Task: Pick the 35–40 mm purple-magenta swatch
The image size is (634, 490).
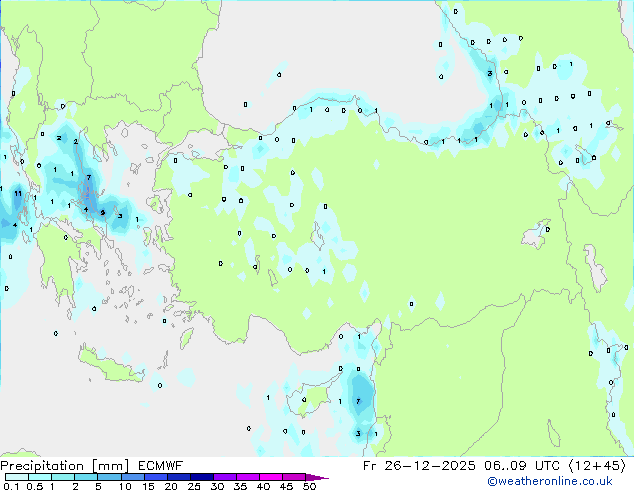Action: [x=248, y=477]
